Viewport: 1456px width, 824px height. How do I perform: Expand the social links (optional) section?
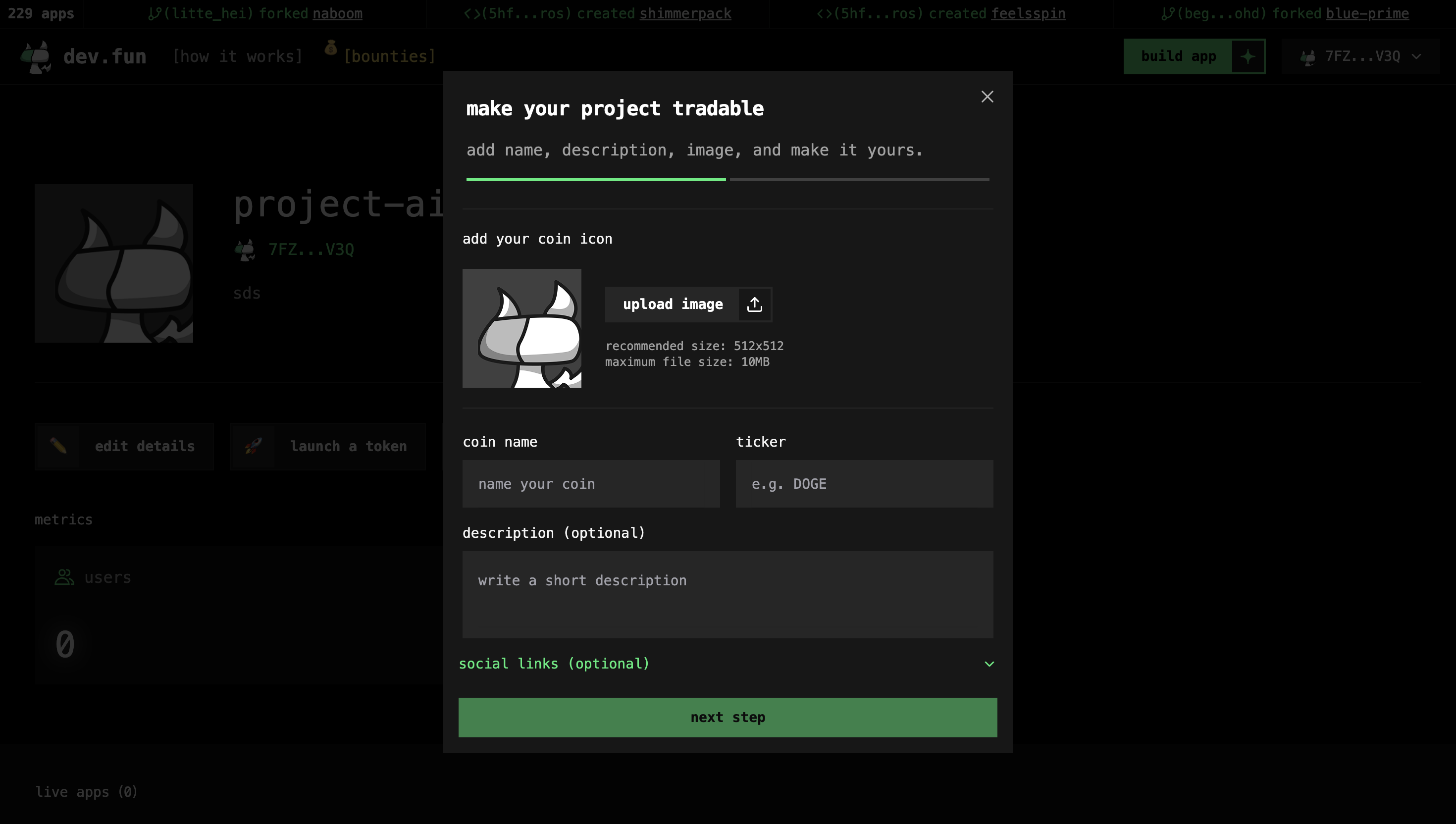click(x=554, y=663)
